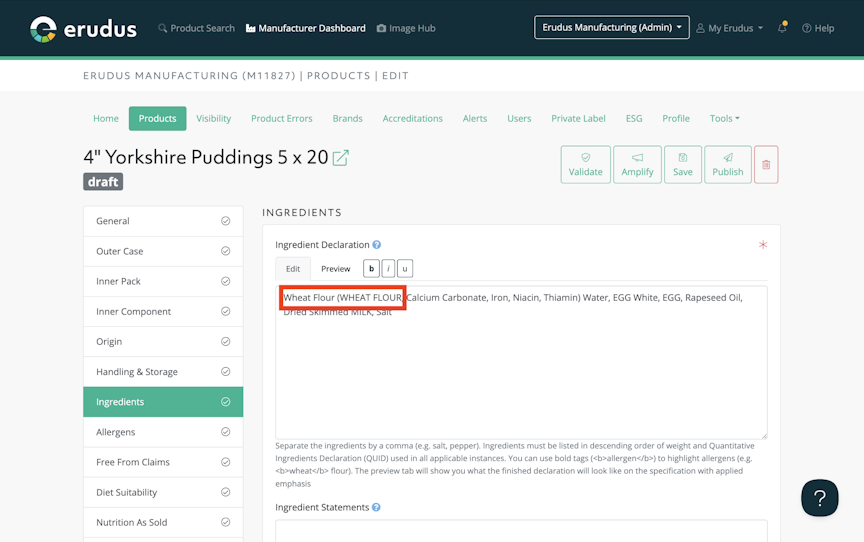This screenshot has width=864, height=542.
Task: Click check icon on Outer Case row
Action: [x=226, y=251]
